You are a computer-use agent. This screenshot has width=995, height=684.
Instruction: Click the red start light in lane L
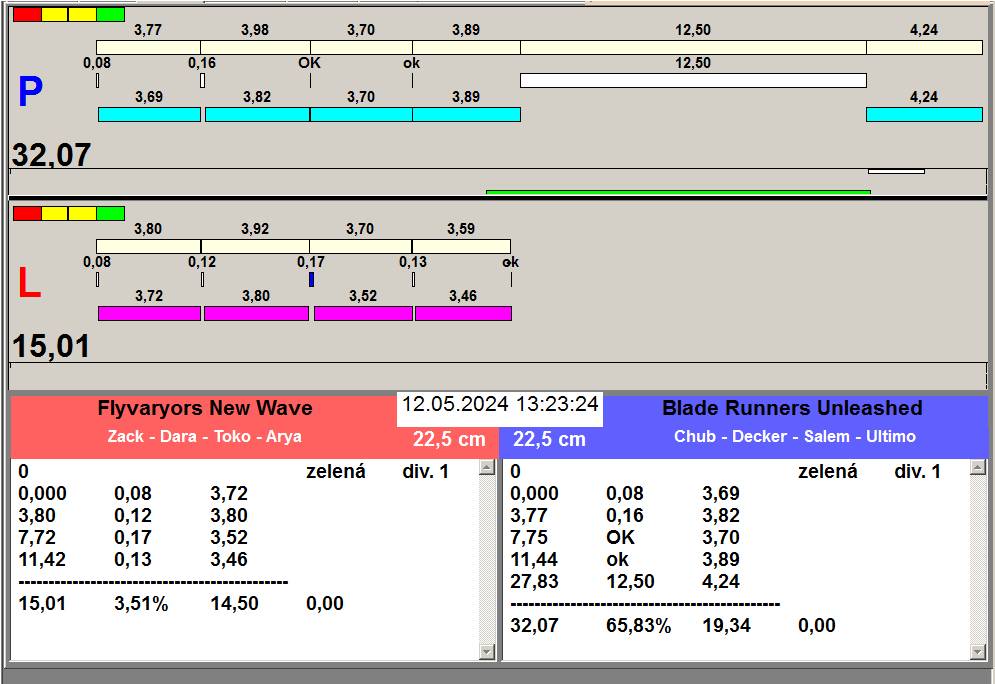tap(26, 213)
